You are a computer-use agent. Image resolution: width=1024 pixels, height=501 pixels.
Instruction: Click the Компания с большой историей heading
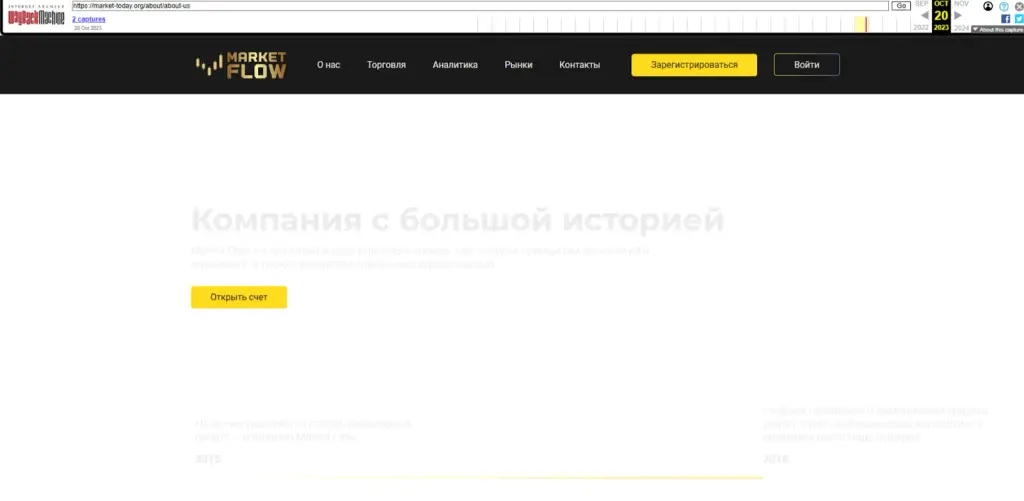click(458, 220)
